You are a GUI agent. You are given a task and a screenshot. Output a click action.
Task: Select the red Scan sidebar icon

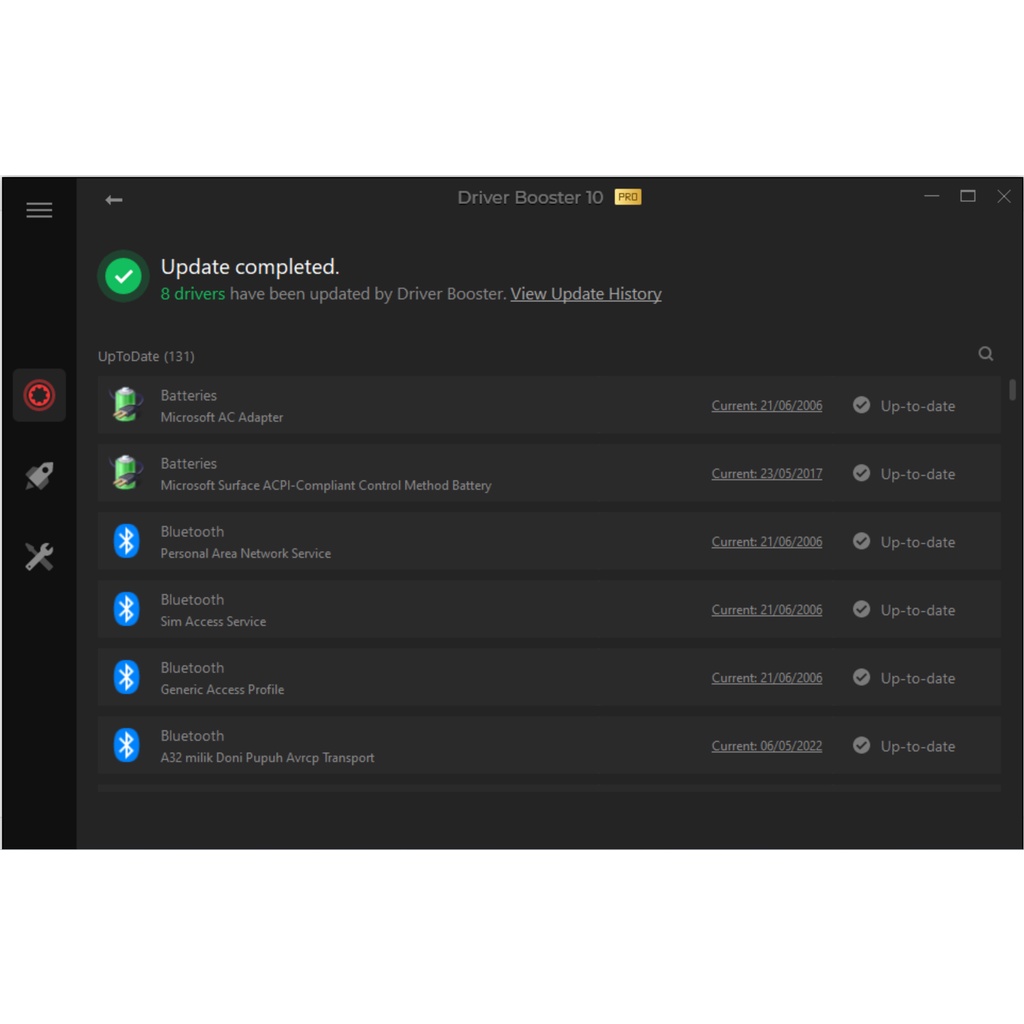pyautogui.click(x=39, y=395)
